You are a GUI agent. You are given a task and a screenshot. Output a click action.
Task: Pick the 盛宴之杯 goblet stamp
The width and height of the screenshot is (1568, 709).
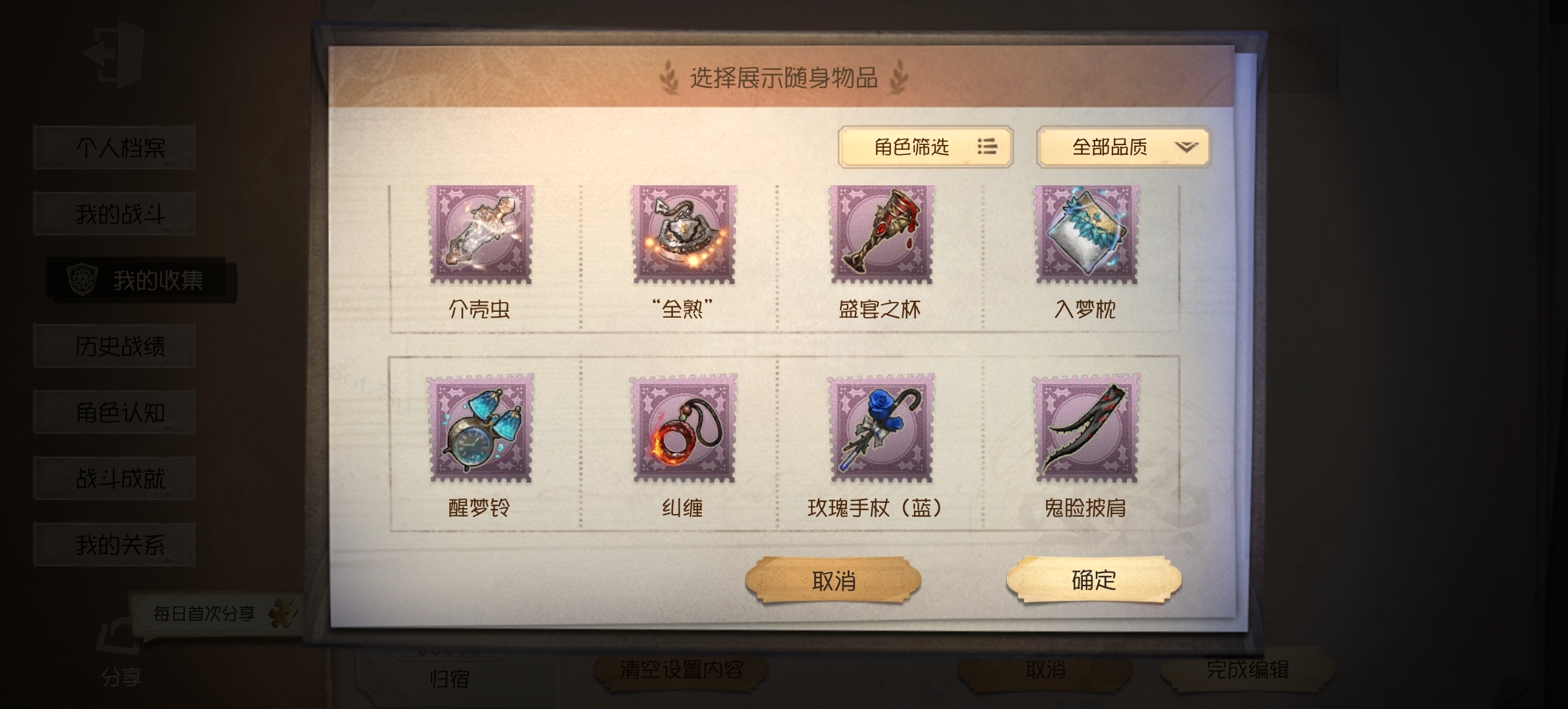click(881, 234)
